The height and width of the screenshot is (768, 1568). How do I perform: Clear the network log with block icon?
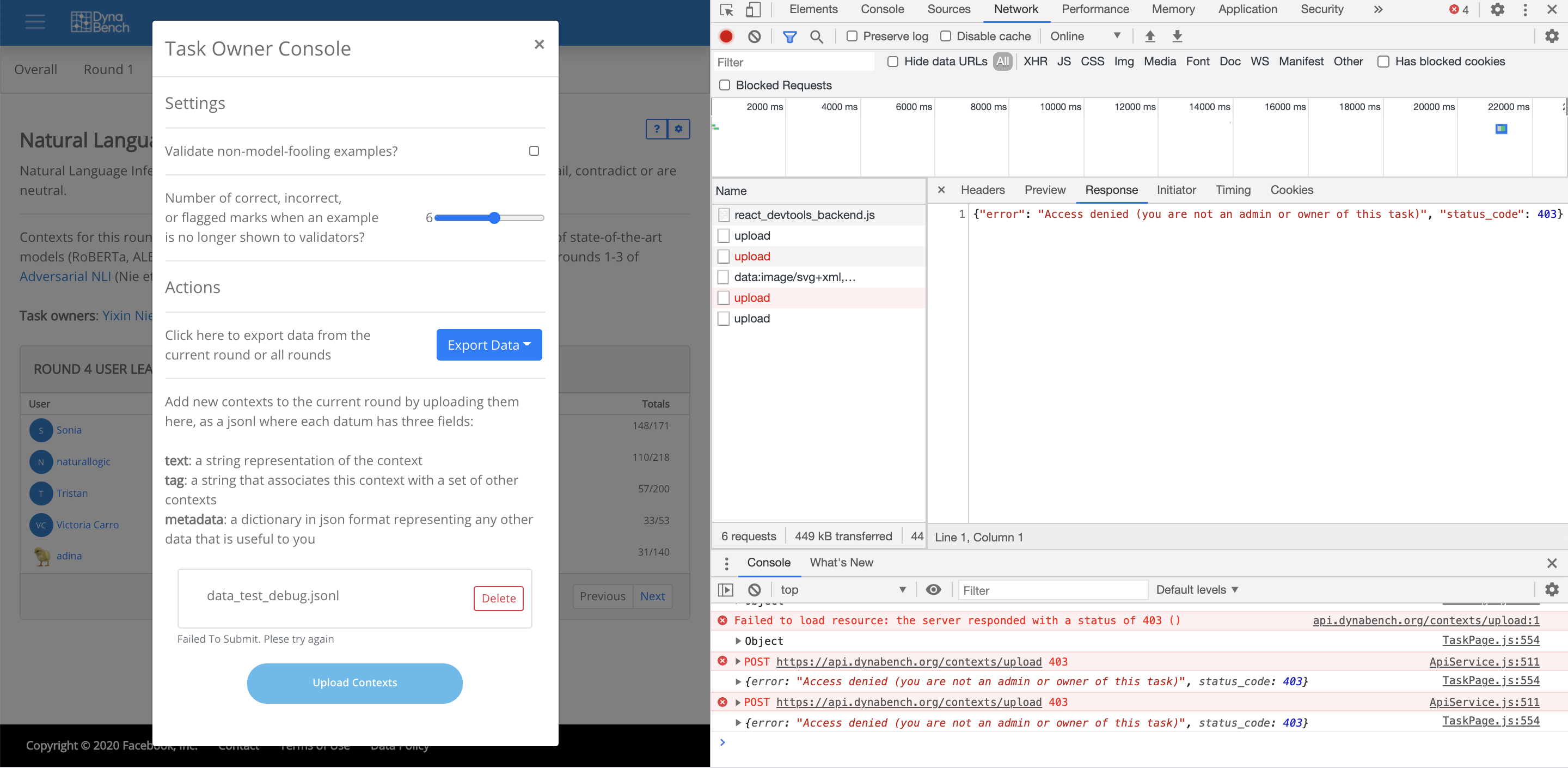point(755,36)
